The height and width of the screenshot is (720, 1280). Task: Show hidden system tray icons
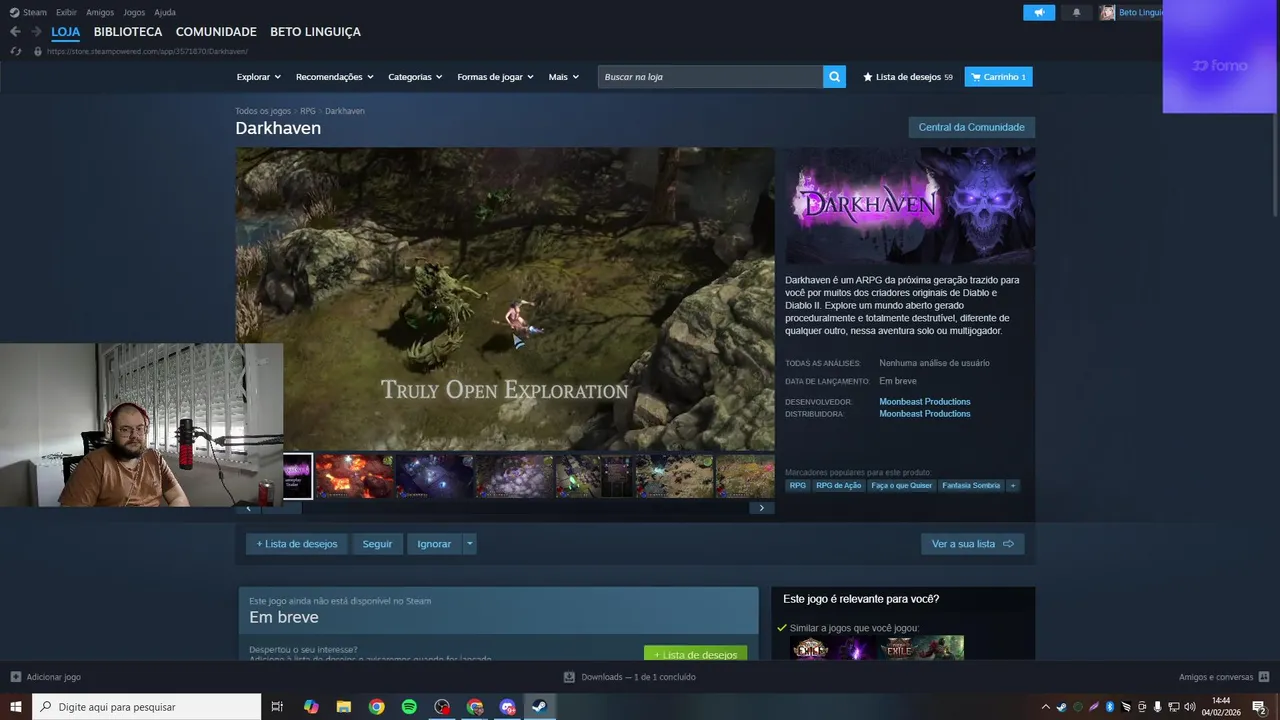1046,707
